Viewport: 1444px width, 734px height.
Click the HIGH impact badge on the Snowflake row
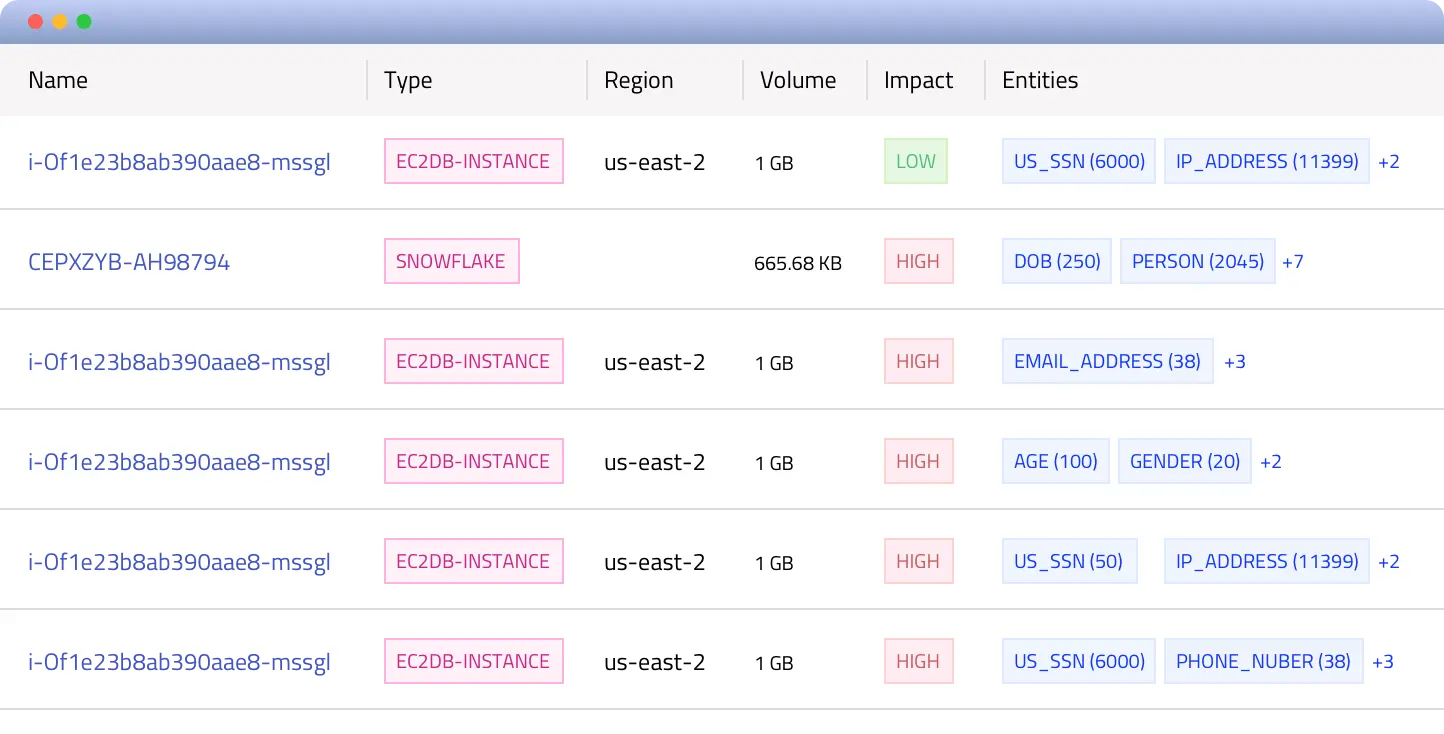click(x=918, y=261)
